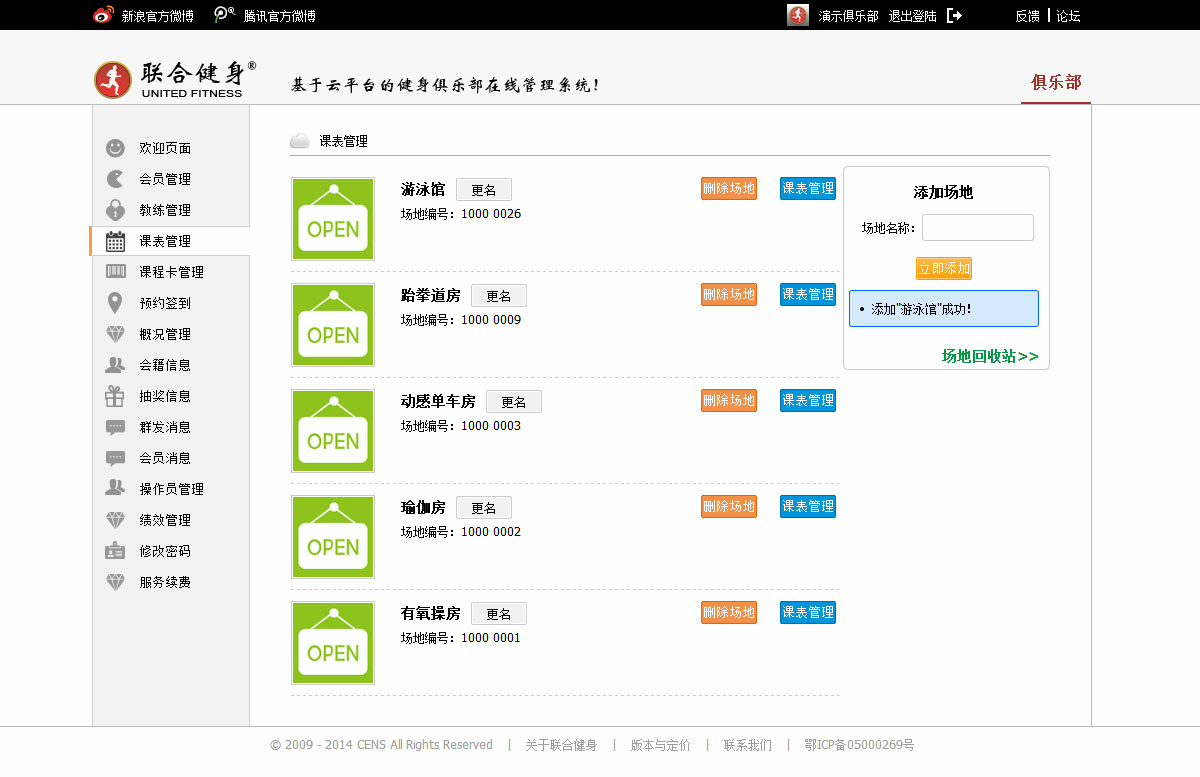1200x777 pixels.
Task: Click the Tencent Weibo icon in top bar
Action: point(225,15)
